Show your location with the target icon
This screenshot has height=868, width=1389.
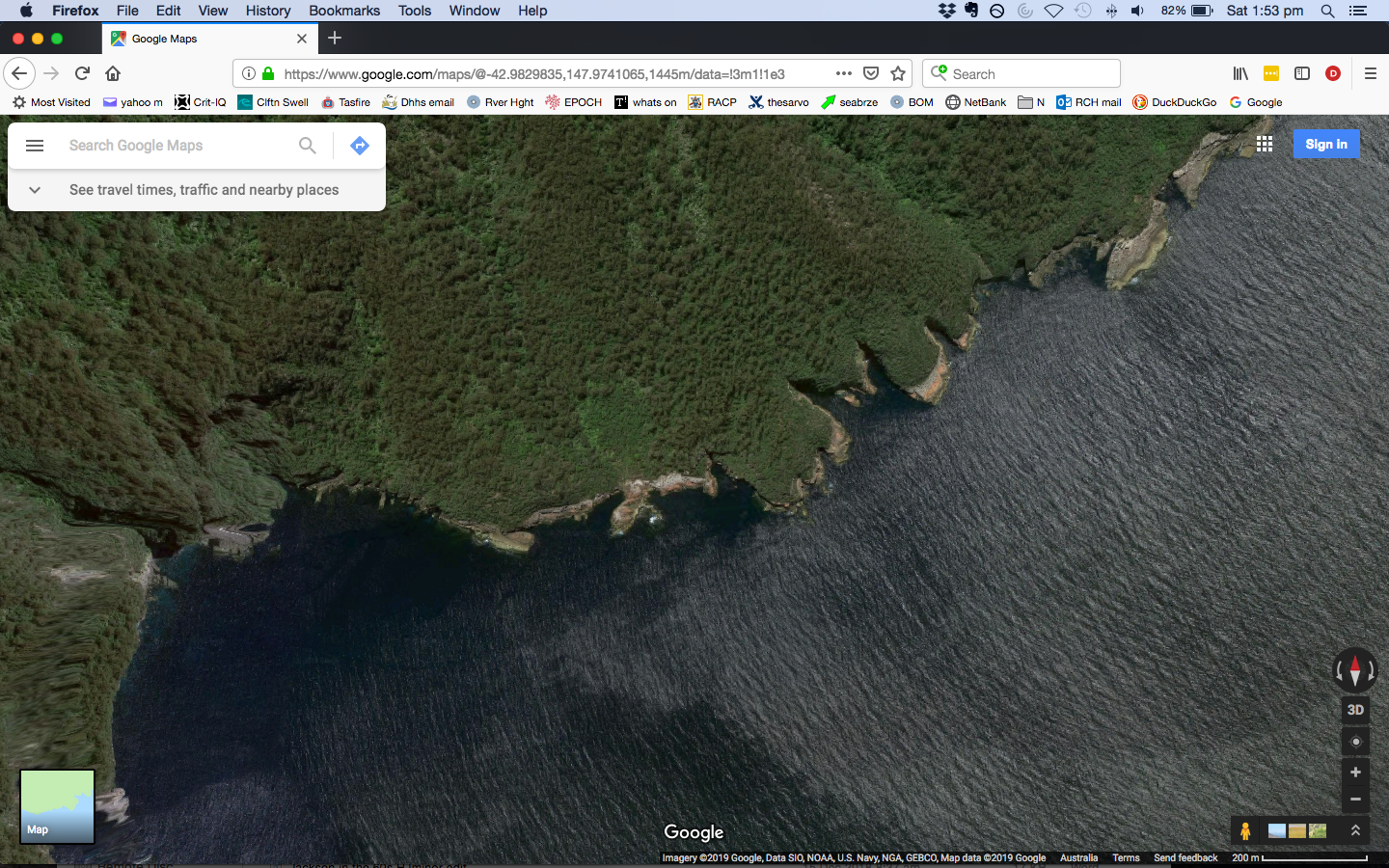point(1355,742)
